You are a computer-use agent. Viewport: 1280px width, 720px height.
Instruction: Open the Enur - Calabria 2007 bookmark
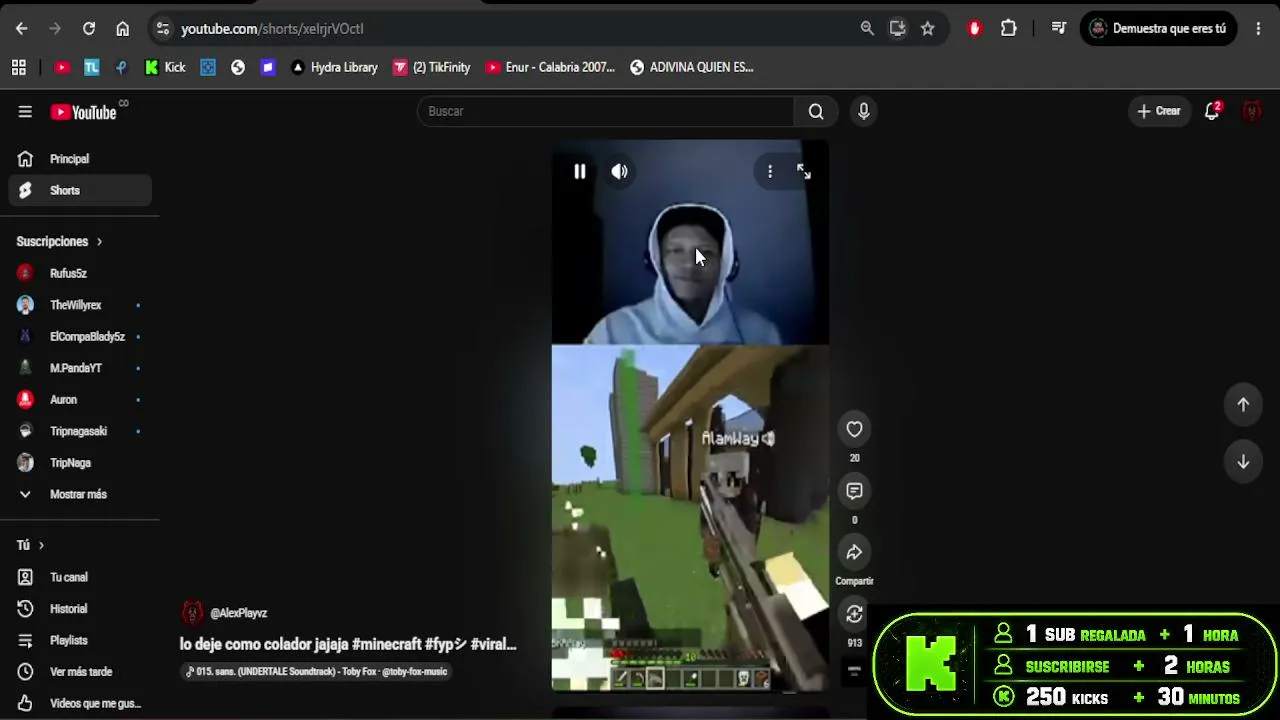(550, 68)
